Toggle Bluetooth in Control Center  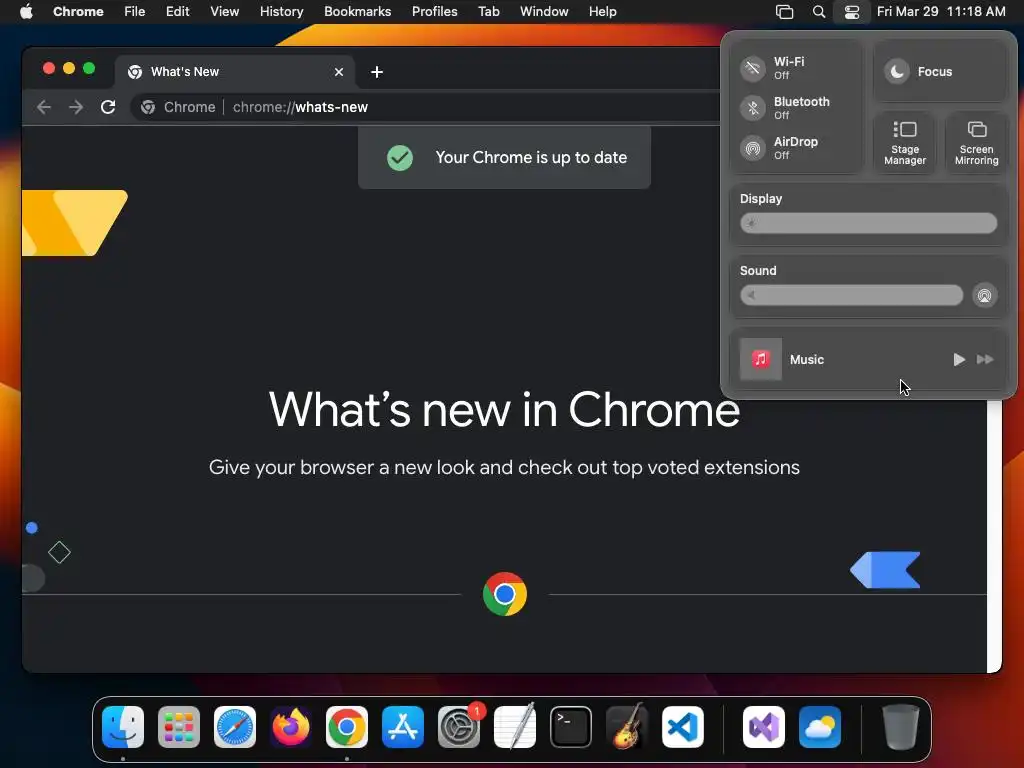[752, 108]
